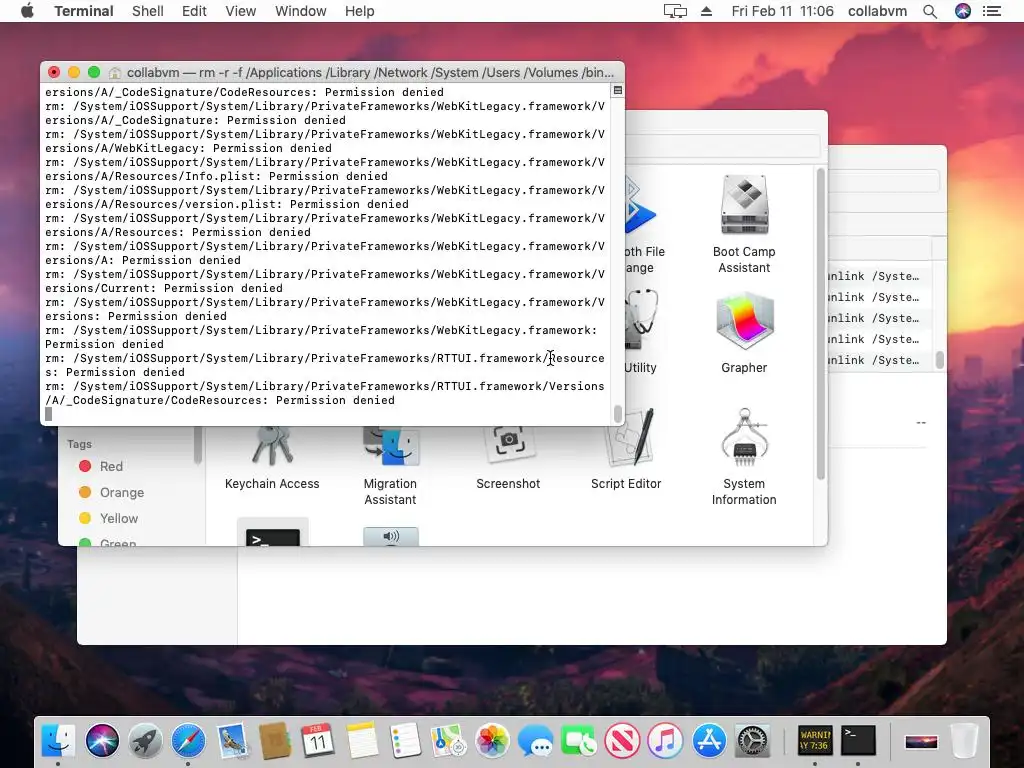Open Spotlight search magnifier
This screenshot has width=1024, height=768.
tap(930, 11)
